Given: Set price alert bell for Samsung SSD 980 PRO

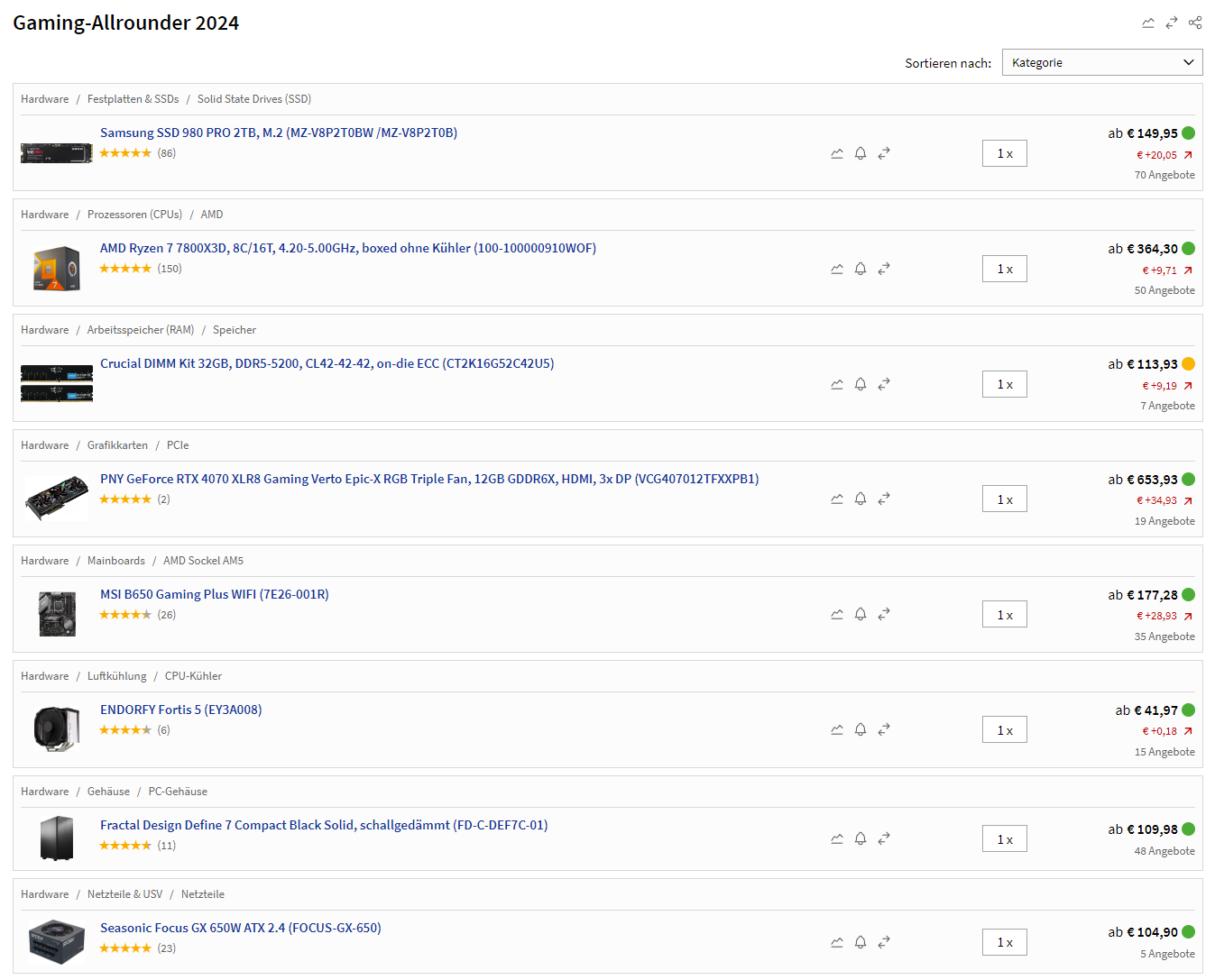Looking at the screenshot, I should point(861,153).
